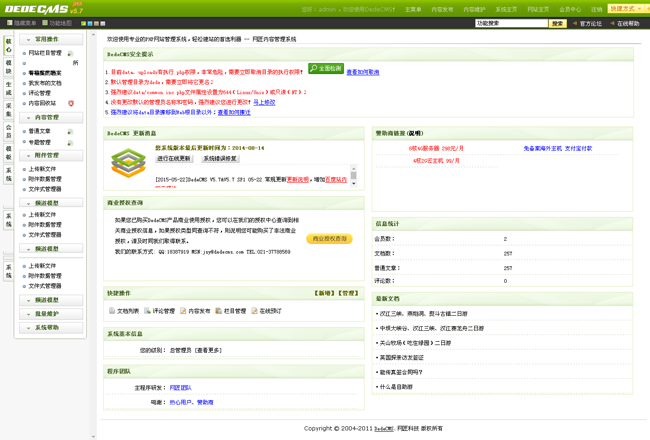This screenshot has width=650, height=440.
Task: Open 内容发布 quick operation icon
Action: (183, 311)
